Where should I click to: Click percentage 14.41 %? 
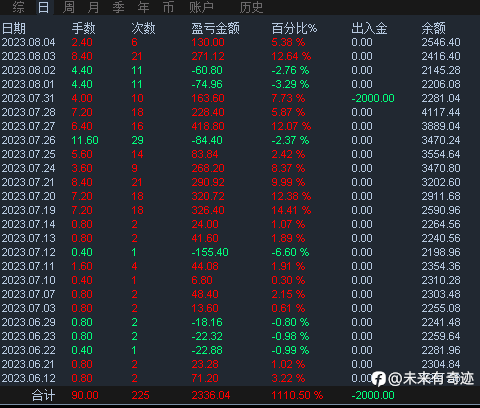pyautogui.click(x=291, y=210)
